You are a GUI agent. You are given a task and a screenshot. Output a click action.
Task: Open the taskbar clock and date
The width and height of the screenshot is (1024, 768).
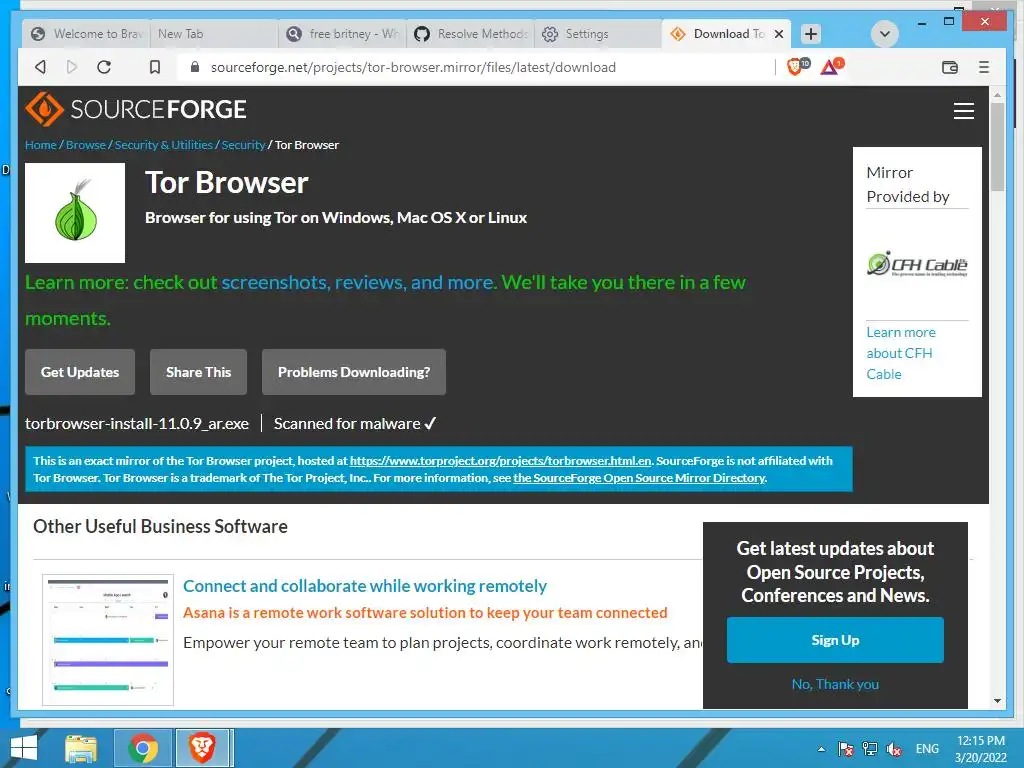(980, 749)
